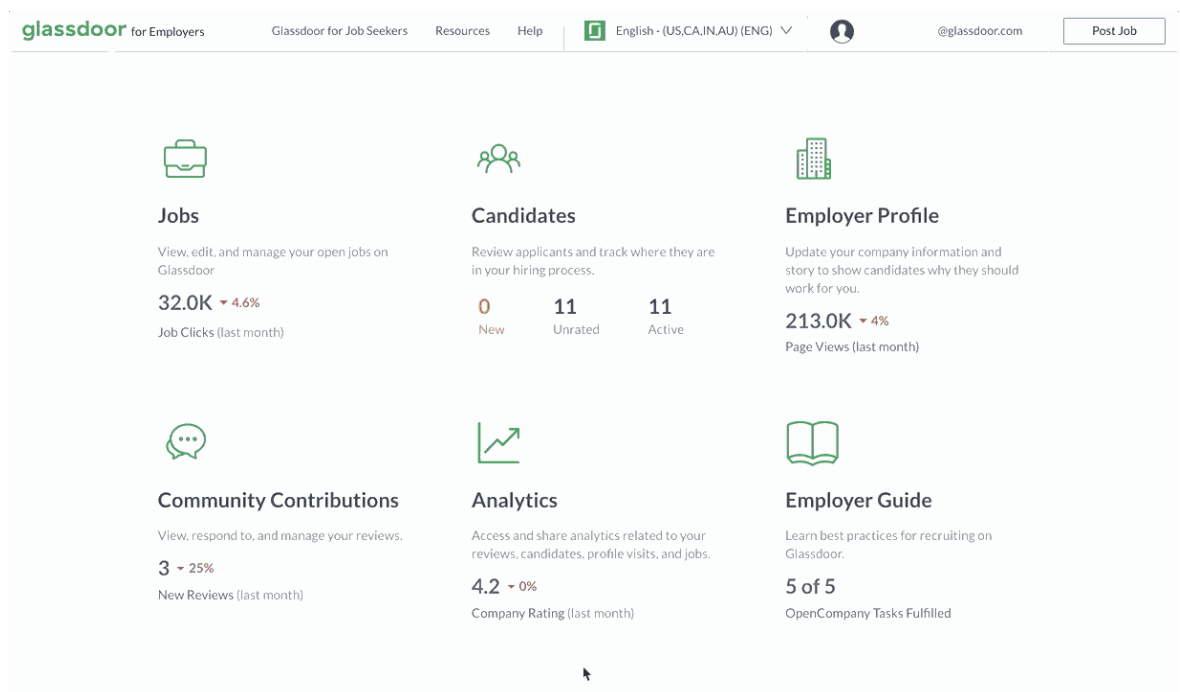This screenshot has width=1180, height=692.
Task: Click the Glassdoor for Employers logo
Action: [113, 30]
